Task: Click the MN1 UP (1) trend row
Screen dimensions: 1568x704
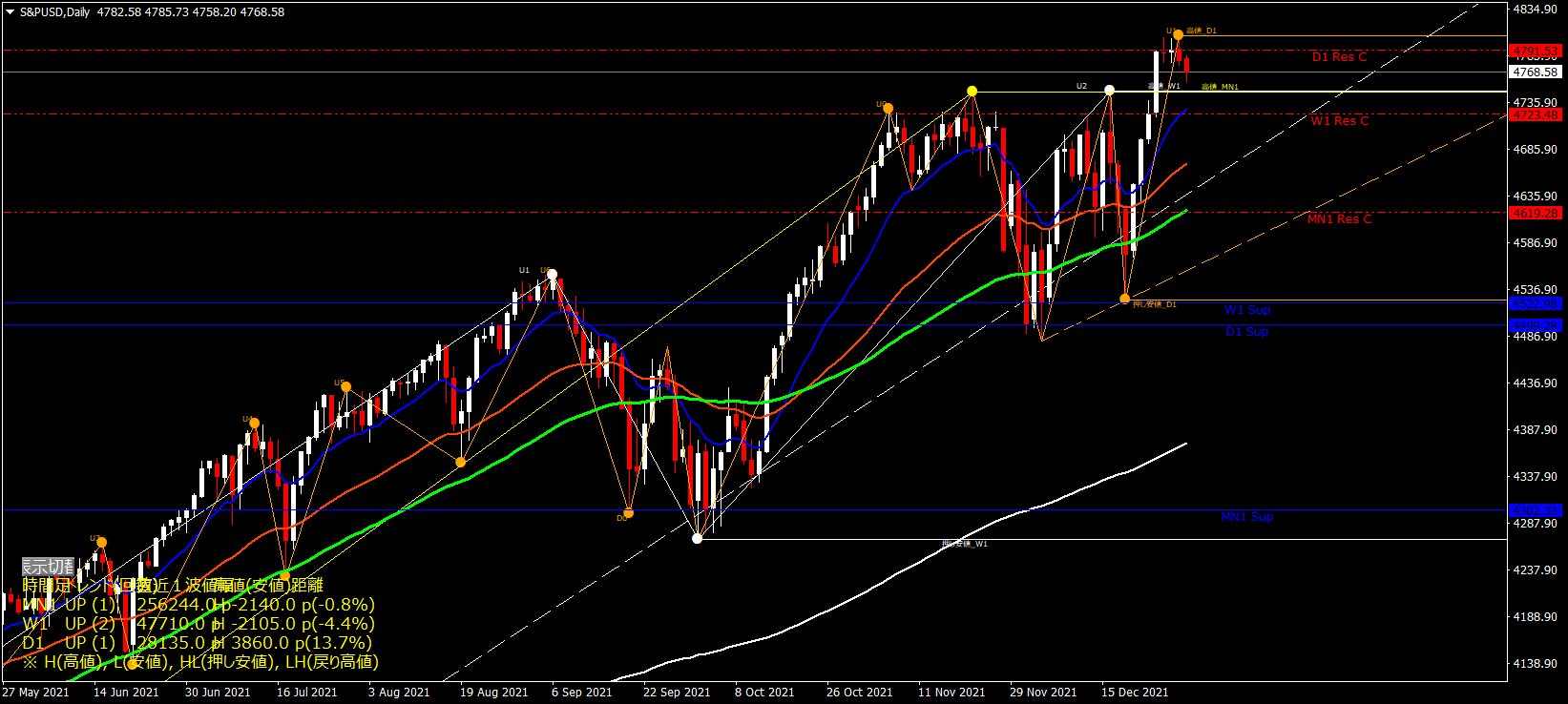Action: pyautogui.click(x=199, y=605)
